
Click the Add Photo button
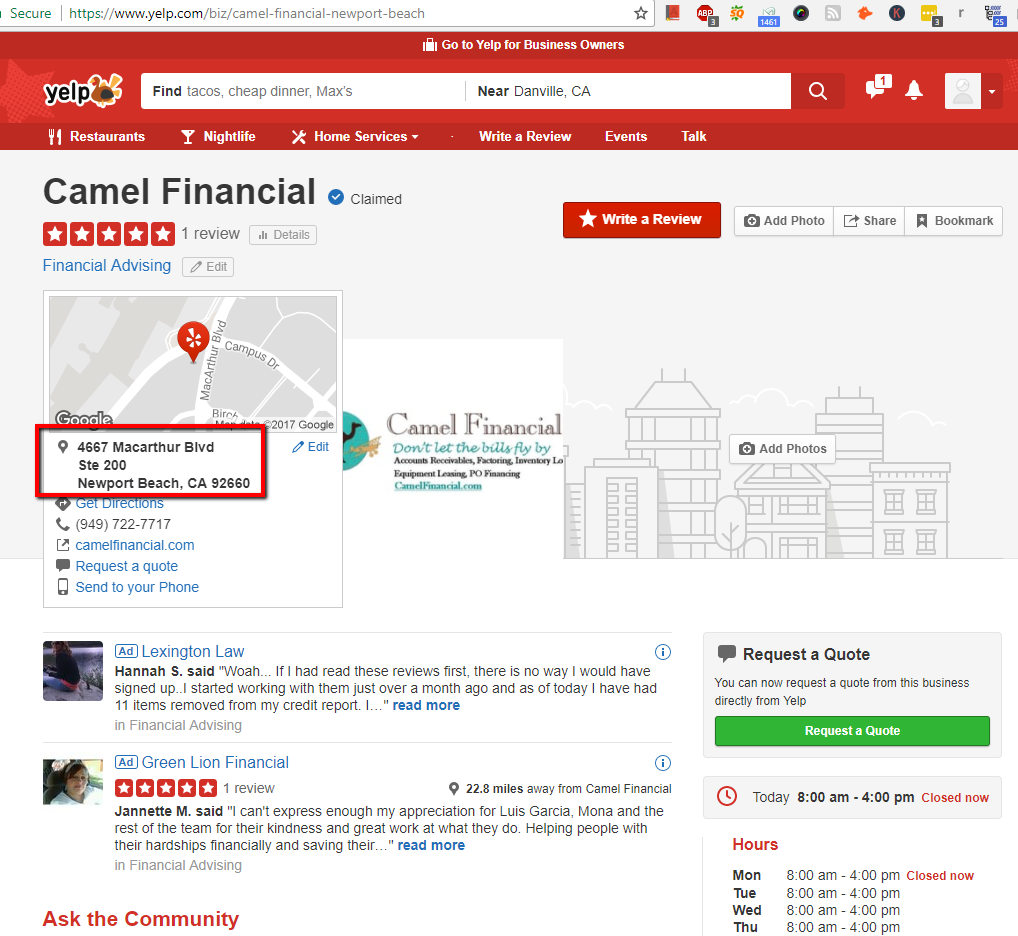784,221
